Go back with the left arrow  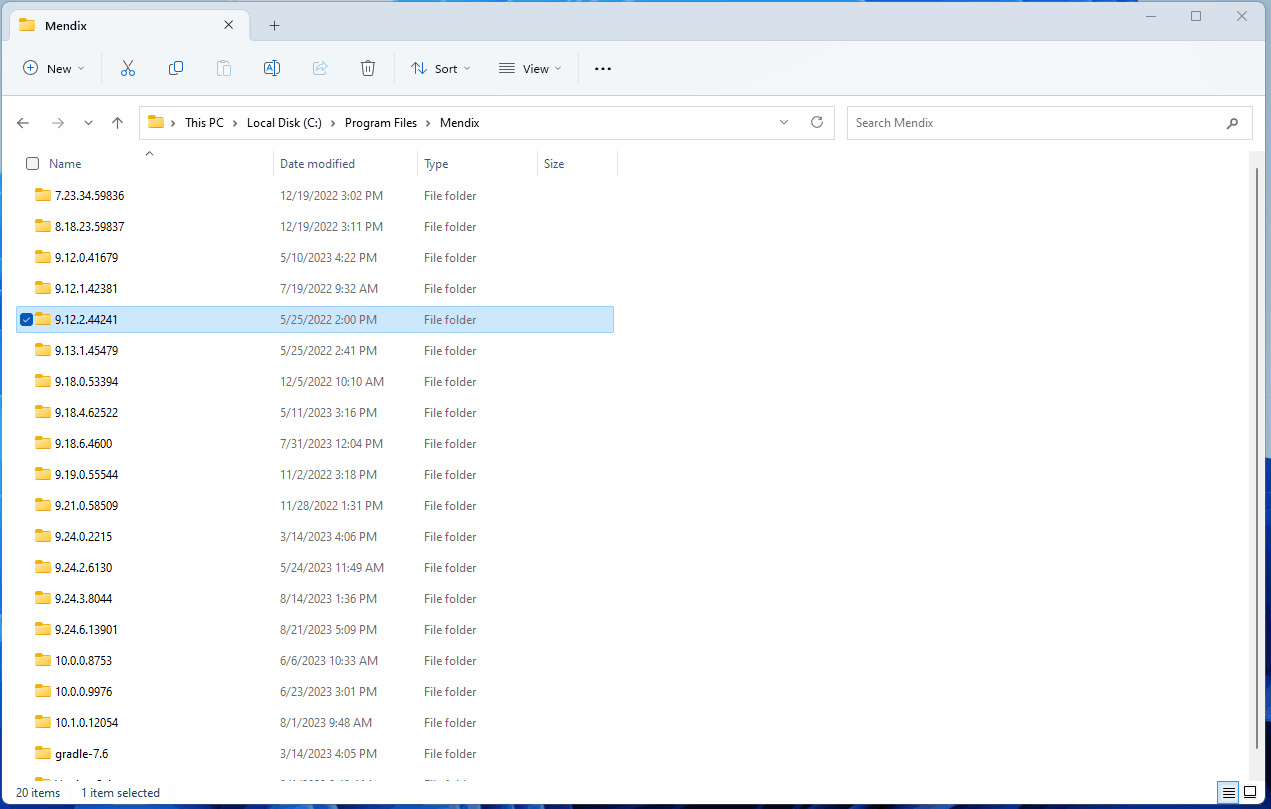pos(23,123)
